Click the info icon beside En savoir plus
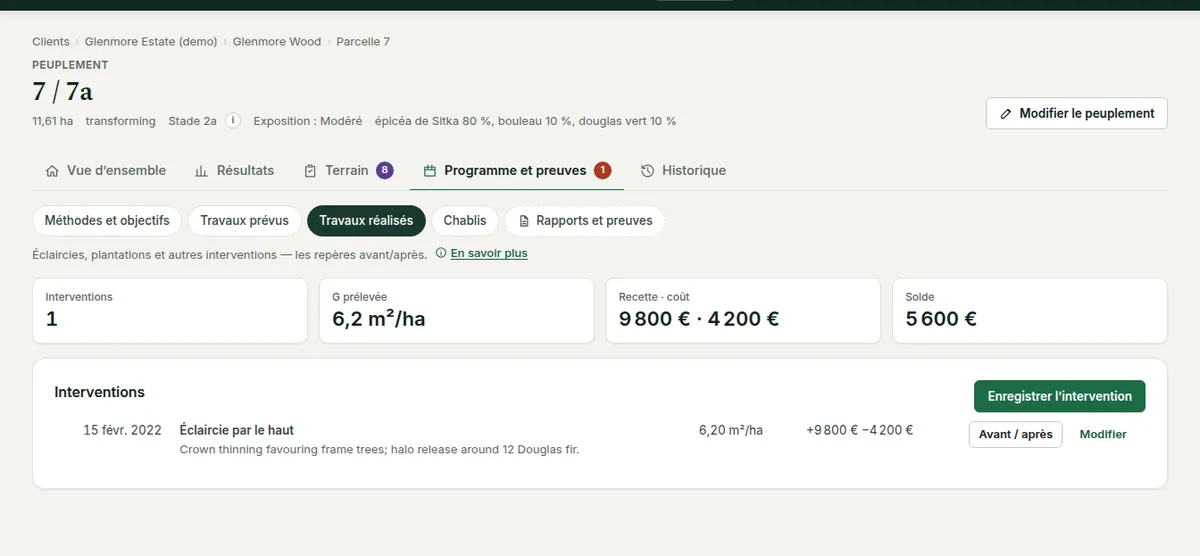The image size is (1200, 556). pyautogui.click(x=440, y=254)
